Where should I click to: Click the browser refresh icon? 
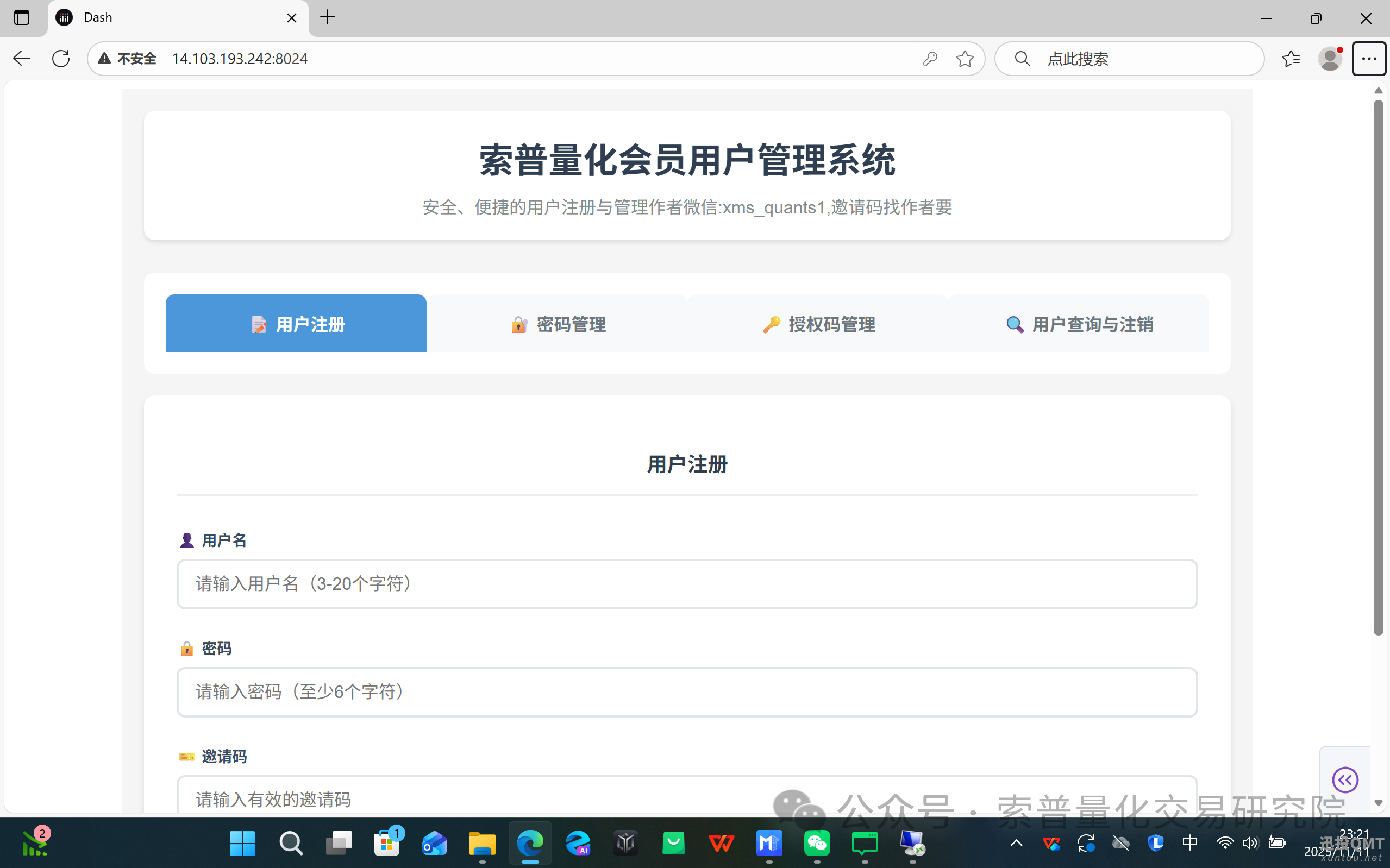(x=61, y=59)
